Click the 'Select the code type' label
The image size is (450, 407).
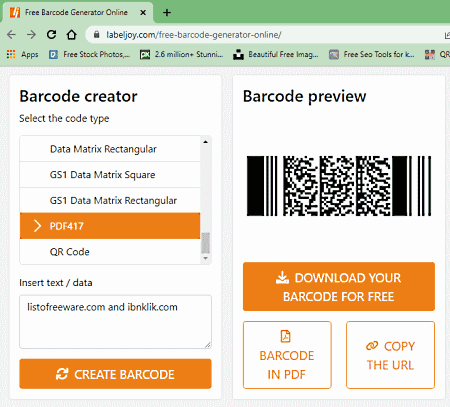[64, 118]
